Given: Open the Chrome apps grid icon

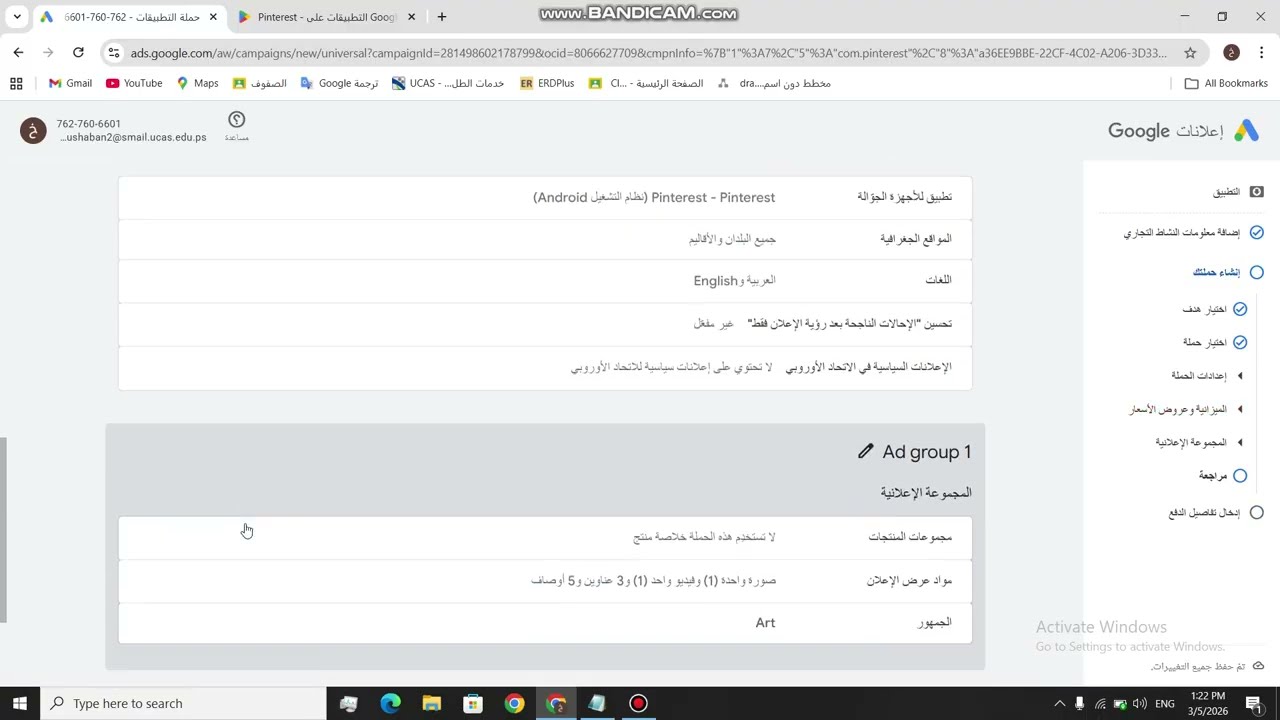Looking at the screenshot, I should tap(16, 84).
